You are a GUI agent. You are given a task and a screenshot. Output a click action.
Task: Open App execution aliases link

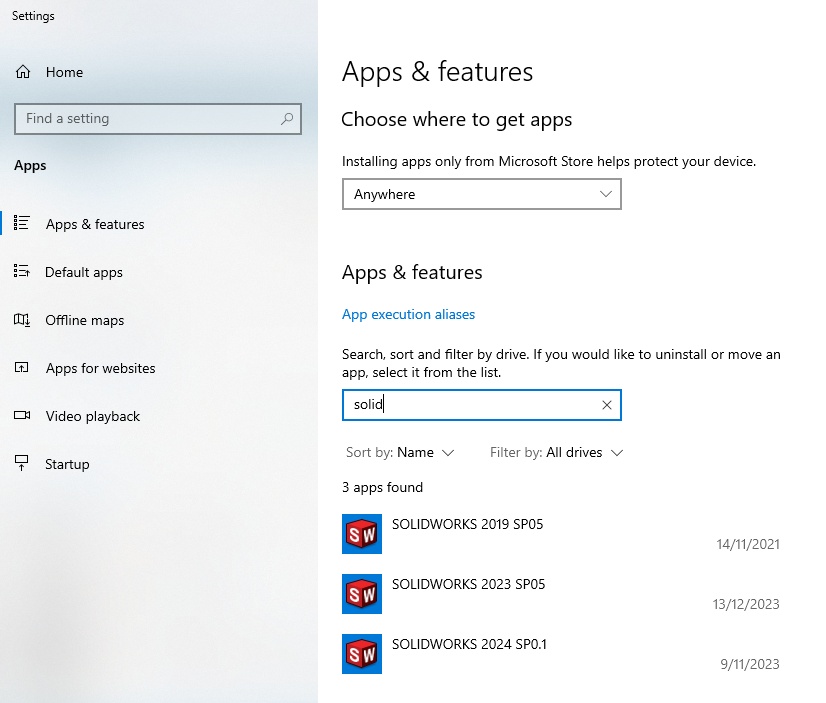(x=408, y=314)
